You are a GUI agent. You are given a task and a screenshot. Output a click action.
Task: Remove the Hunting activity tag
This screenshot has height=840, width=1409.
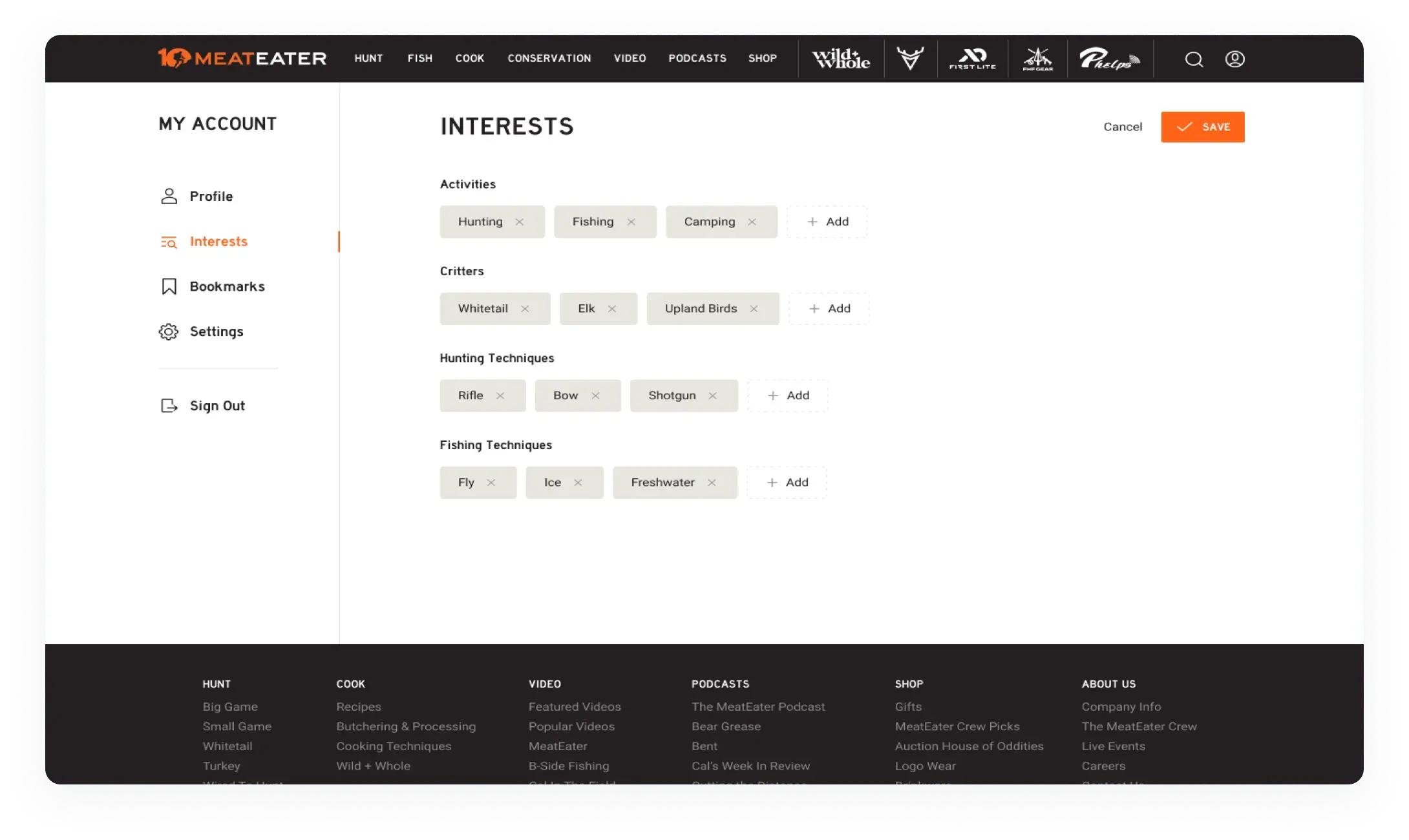[x=520, y=222]
